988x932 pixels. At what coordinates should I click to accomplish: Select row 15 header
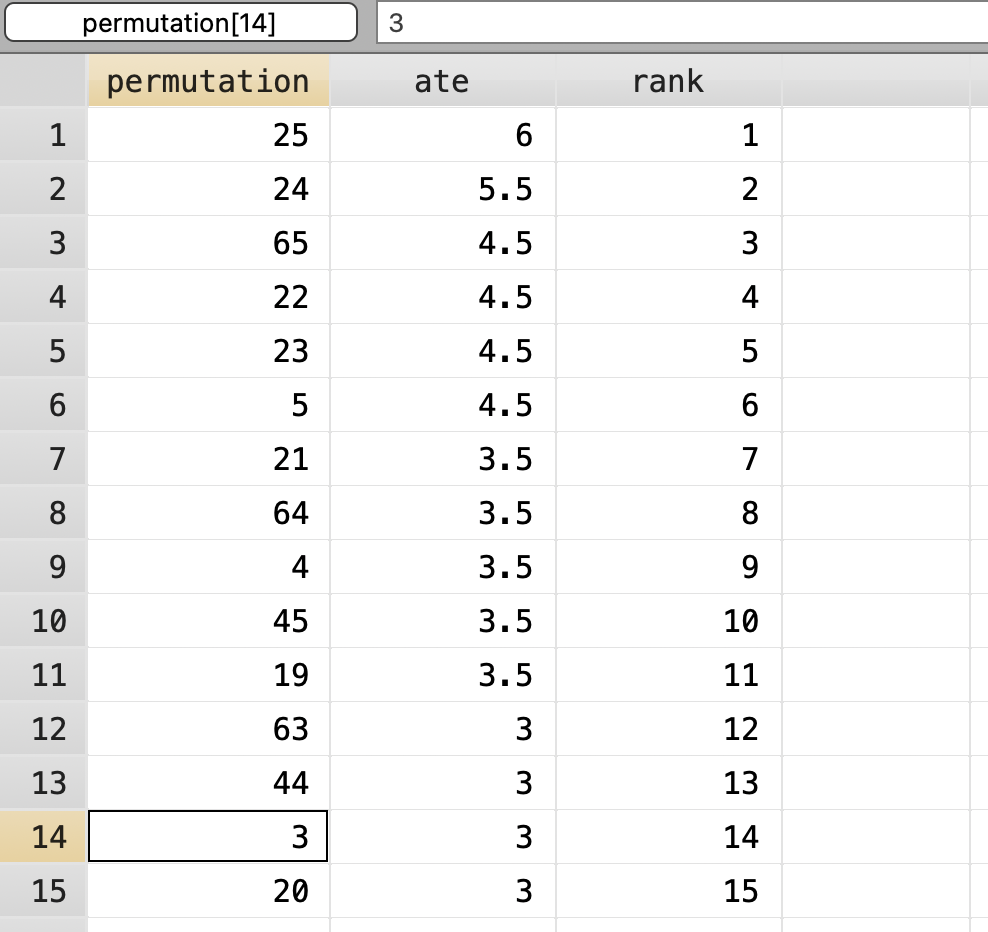[44, 890]
